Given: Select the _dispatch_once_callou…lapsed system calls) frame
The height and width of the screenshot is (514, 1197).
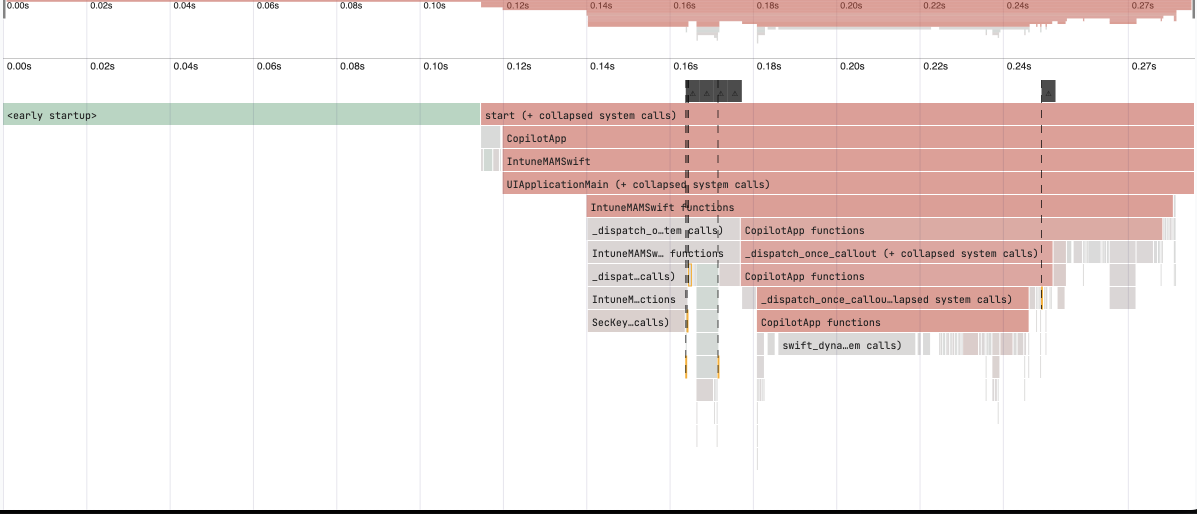Looking at the screenshot, I should (892, 299).
